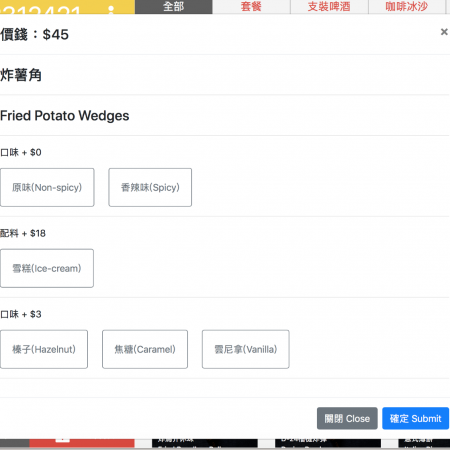The image size is (450, 450).
Task: Choose 香辣味(Spicy) flavor option
Action: 150,187
